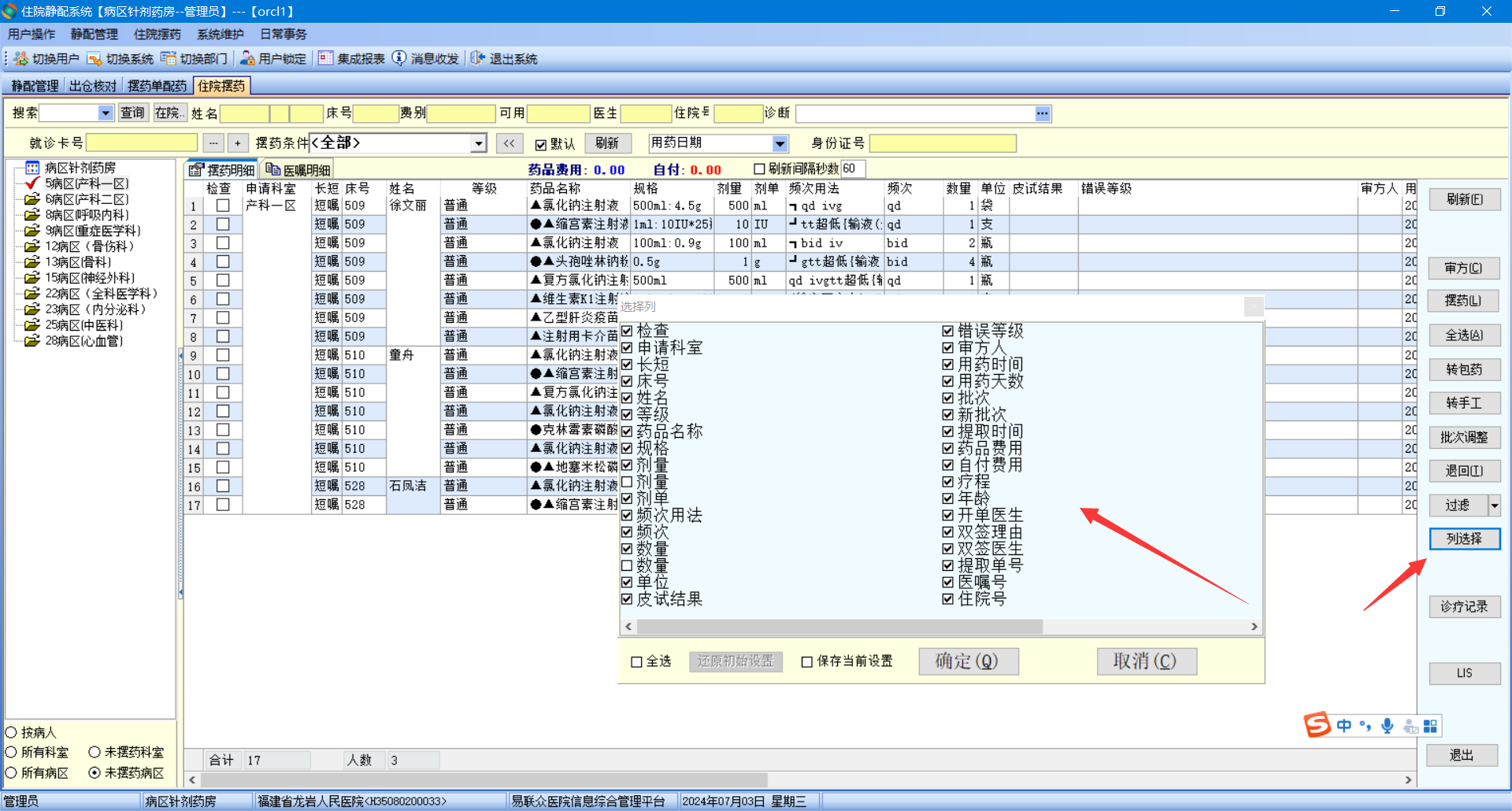Click the Sogou punctuation toggle icon
This screenshot has width=1512, height=811.
(1365, 726)
